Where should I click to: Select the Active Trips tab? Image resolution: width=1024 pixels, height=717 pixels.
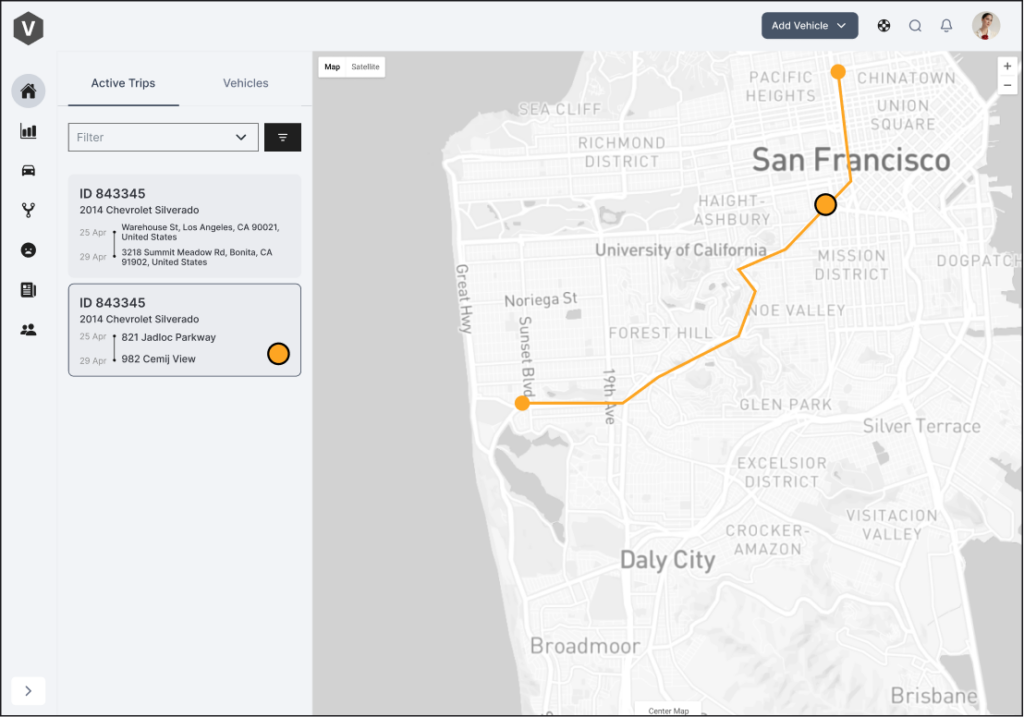(x=123, y=83)
